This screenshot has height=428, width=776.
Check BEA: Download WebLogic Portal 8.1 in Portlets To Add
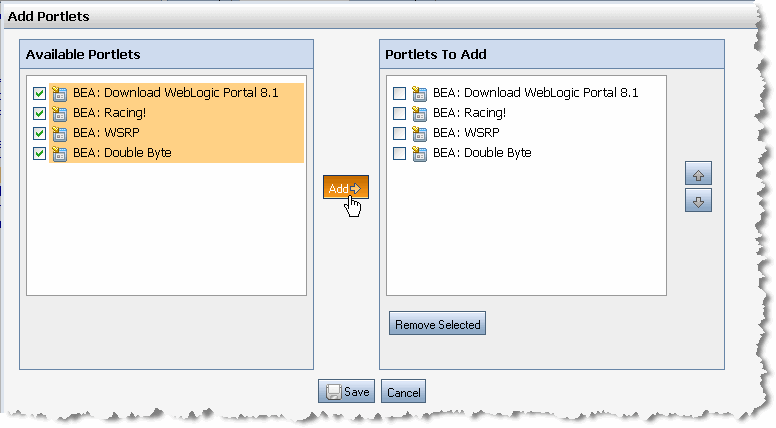tap(399, 93)
